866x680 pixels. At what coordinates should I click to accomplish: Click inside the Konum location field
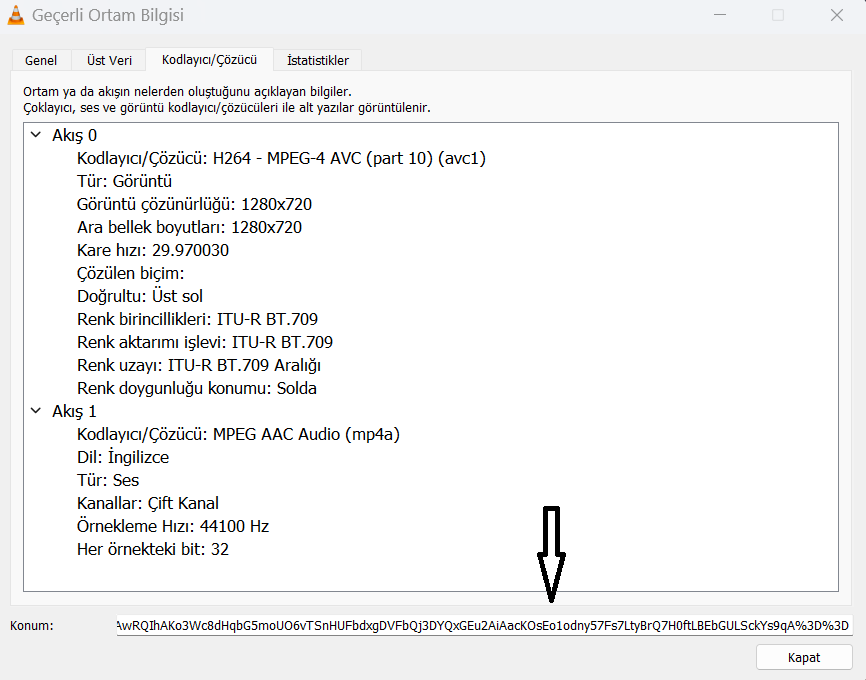pyautogui.click(x=483, y=626)
